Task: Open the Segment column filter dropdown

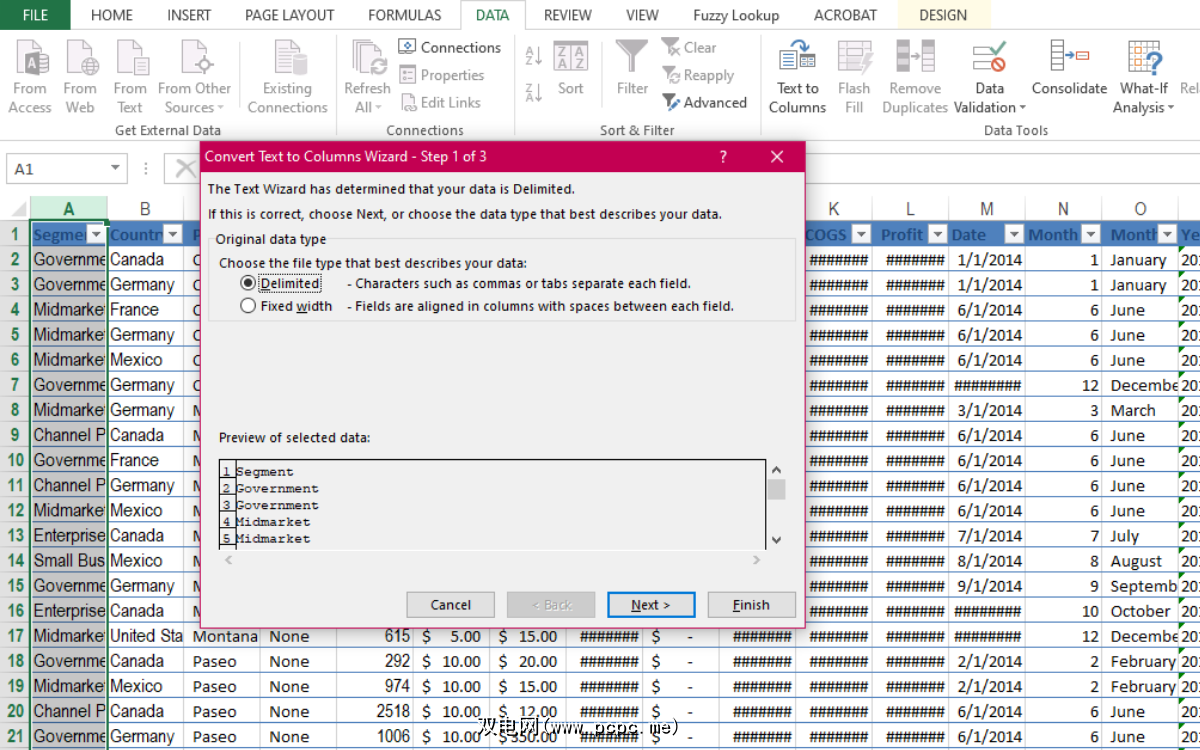Action: (x=96, y=235)
